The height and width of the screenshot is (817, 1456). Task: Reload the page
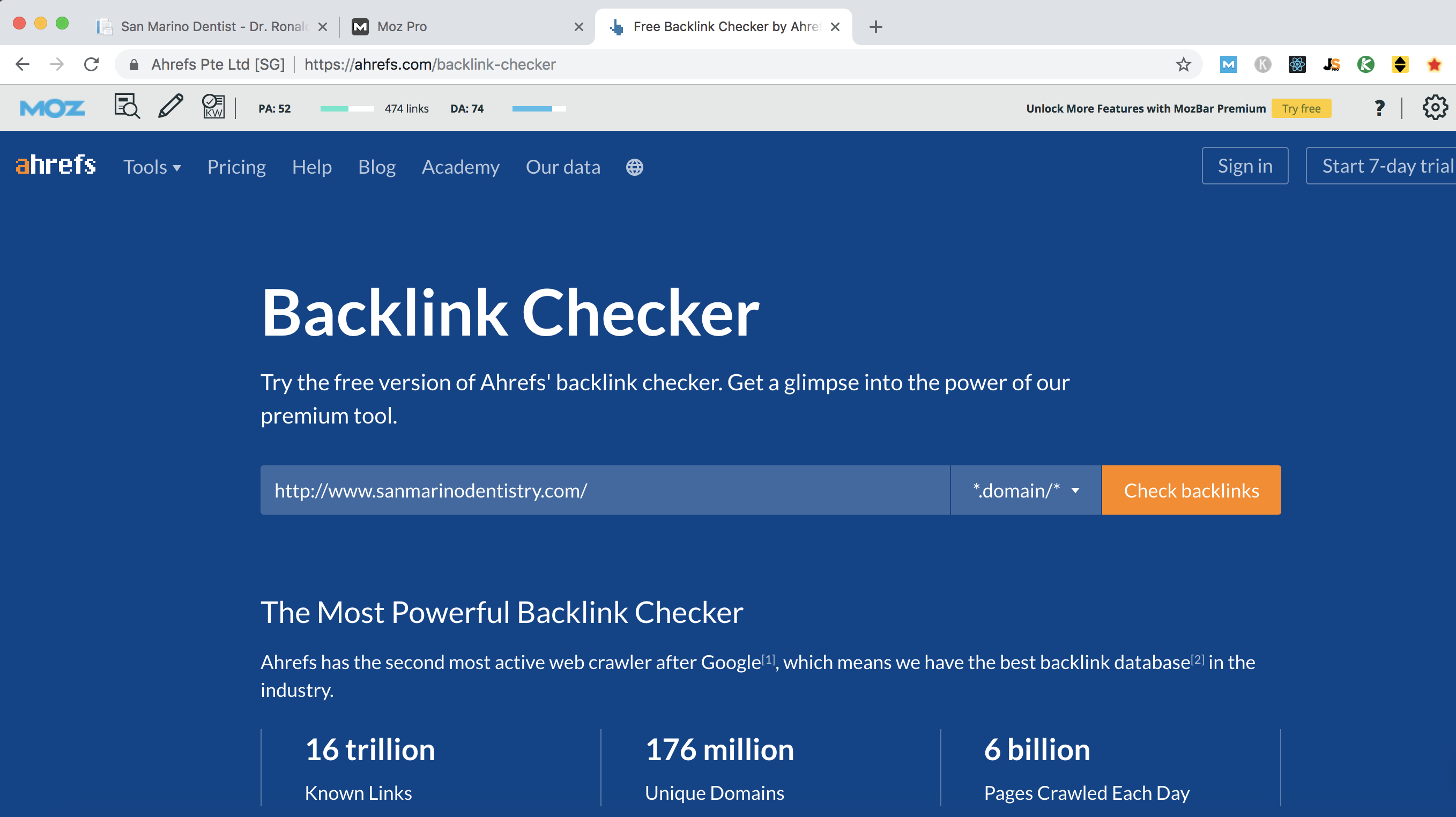92,64
